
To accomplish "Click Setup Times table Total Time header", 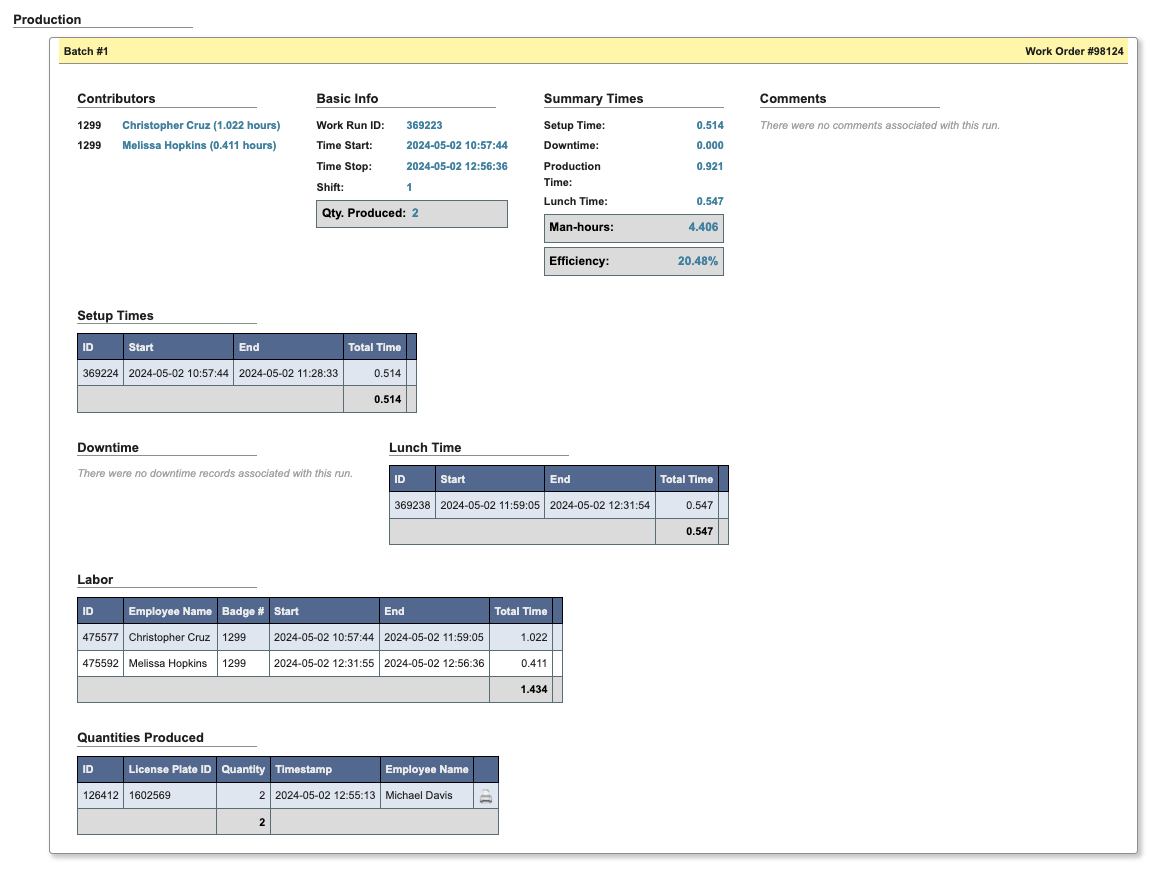I will tap(375, 347).
